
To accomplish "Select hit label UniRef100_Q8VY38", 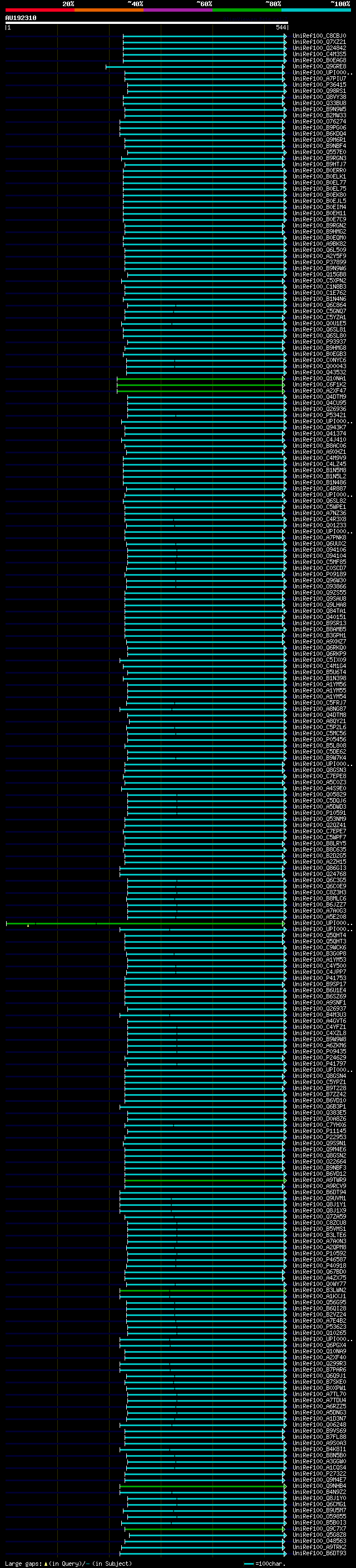I will coord(319,97).
